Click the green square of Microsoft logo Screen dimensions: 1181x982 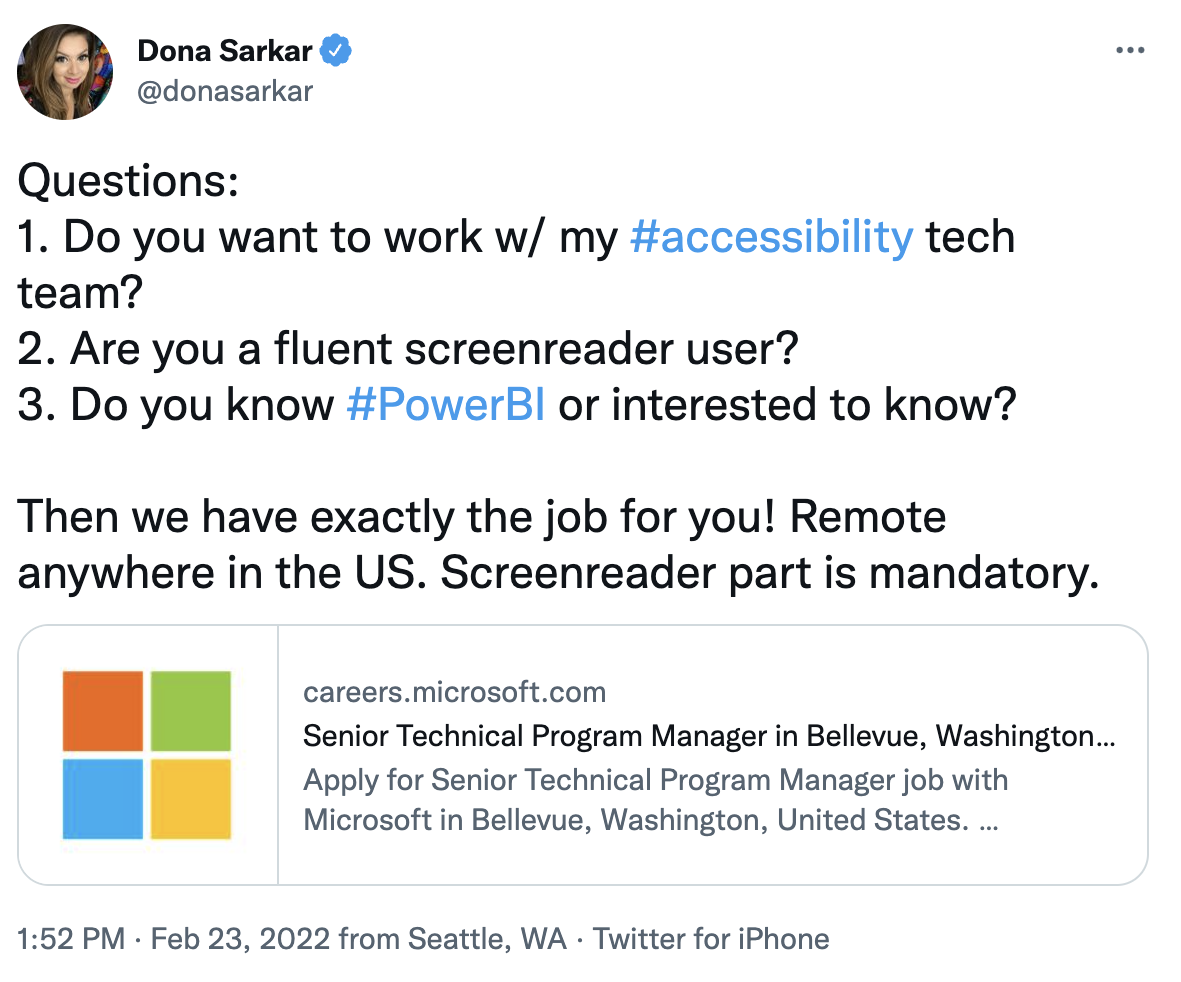(x=191, y=711)
